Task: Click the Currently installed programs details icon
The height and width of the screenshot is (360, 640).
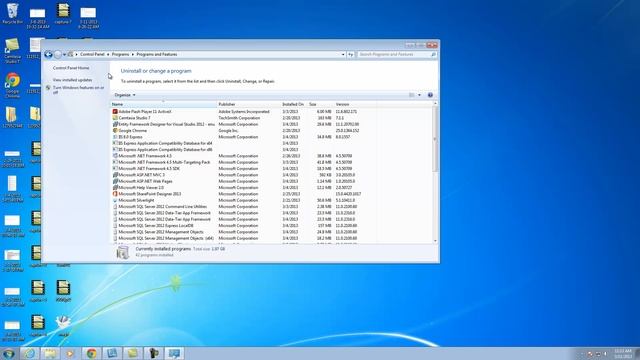Action: (123, 252)
